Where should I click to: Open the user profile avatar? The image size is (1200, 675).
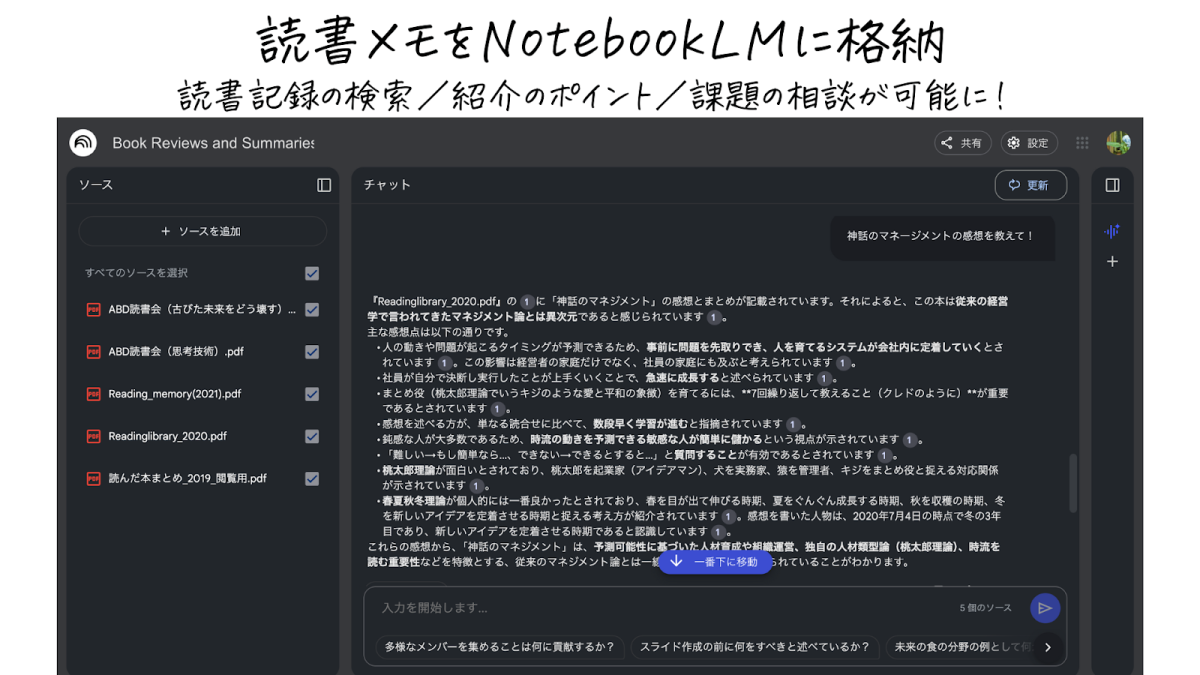tap(1118, 143)
